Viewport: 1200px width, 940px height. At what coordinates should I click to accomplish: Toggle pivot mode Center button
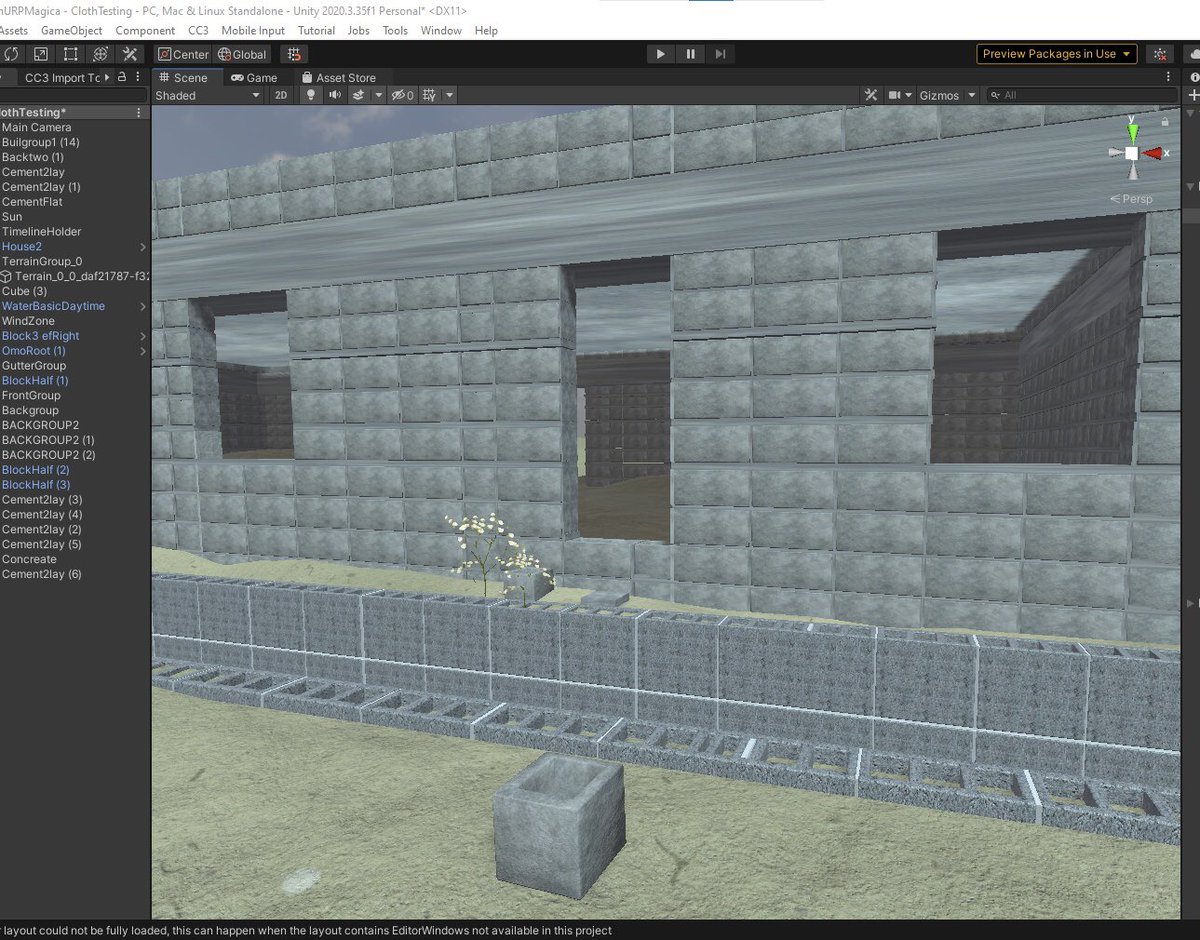pyautogui.click(x=182, y=55)
